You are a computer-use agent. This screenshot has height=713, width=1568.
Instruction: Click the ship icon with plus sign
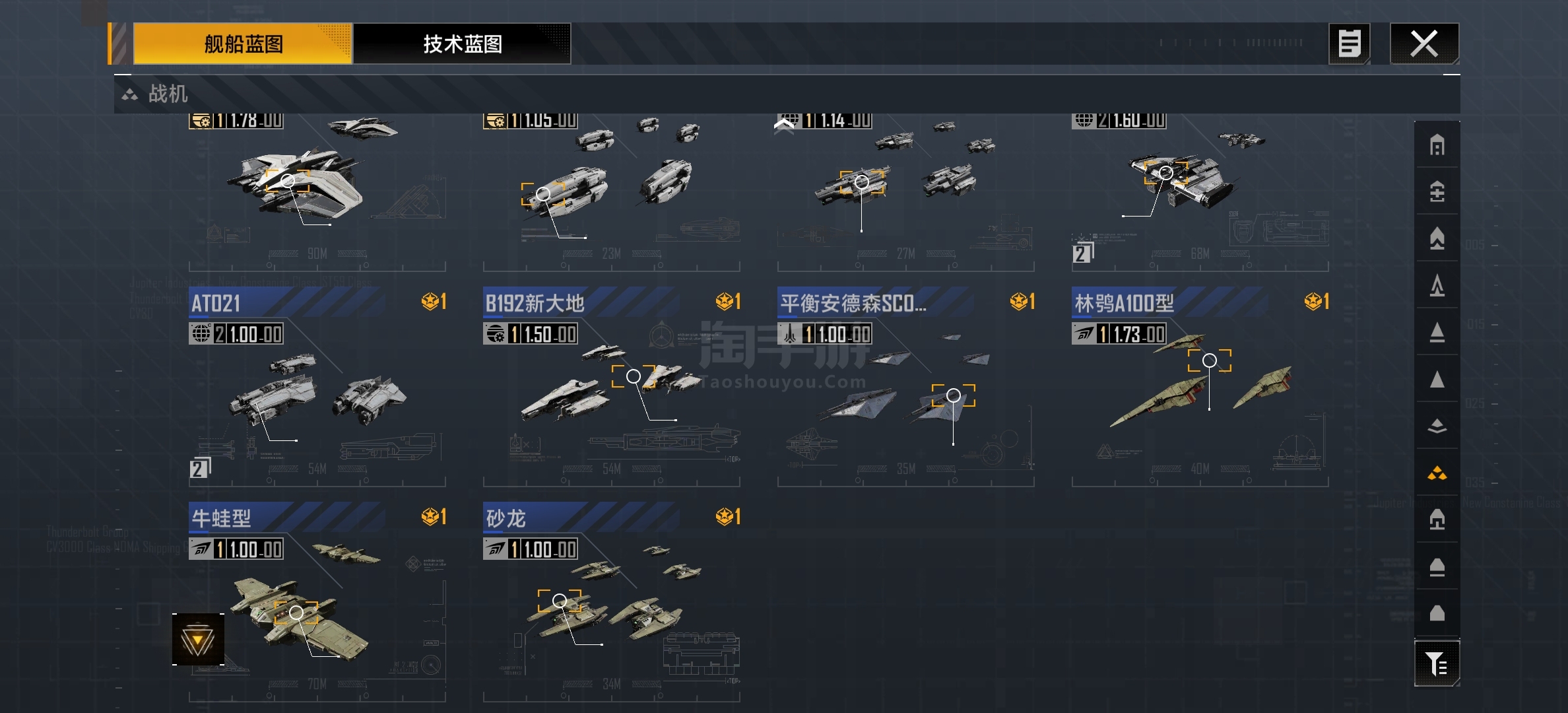tap(1437, 192)
